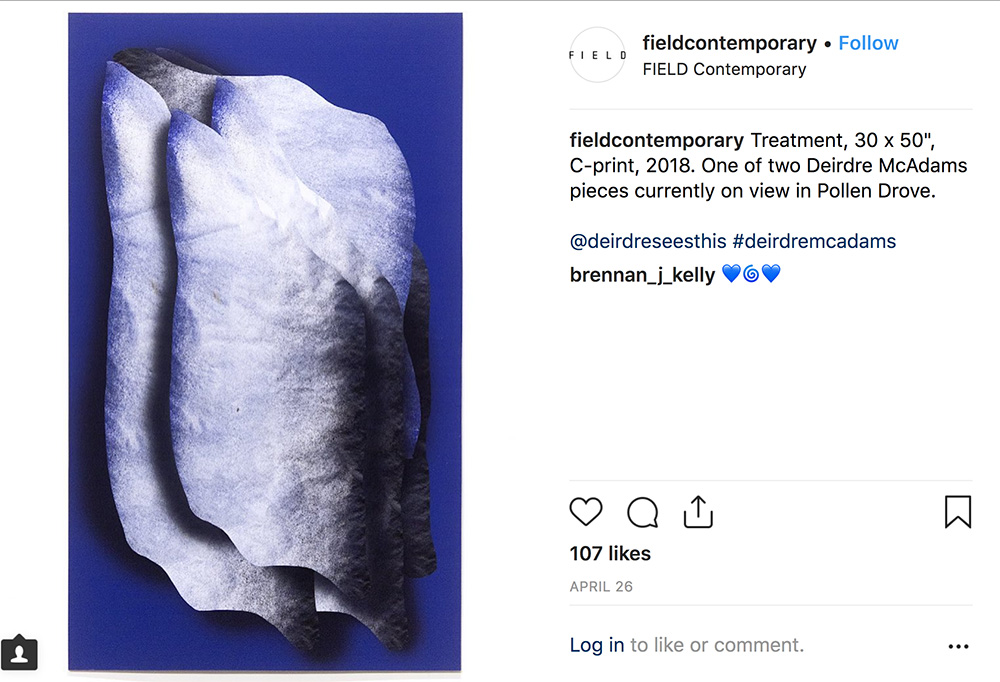Save the post with the bookmark icon
This screenshot has height=682, width=1000.
[x=957, y=512]
